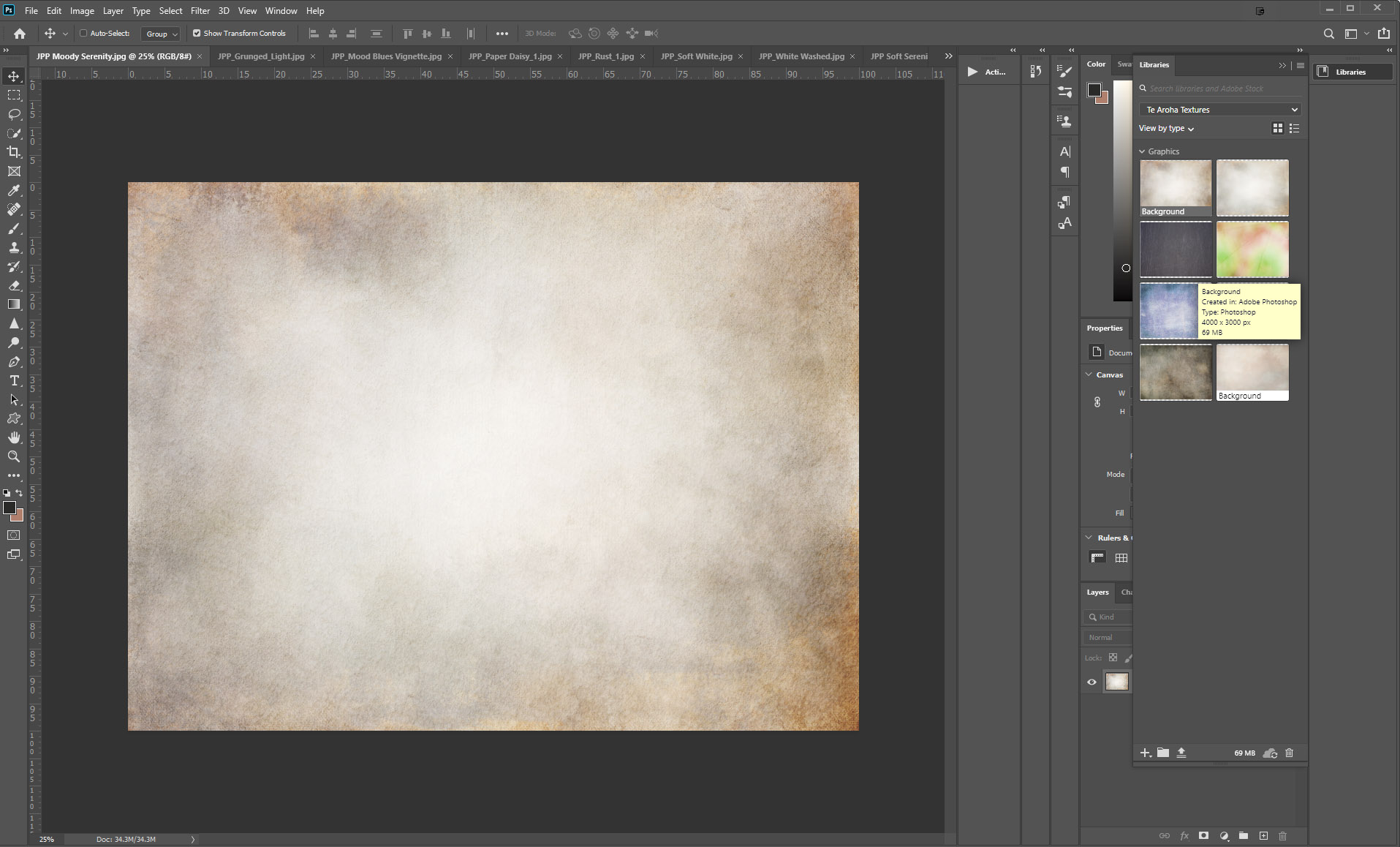Choose the Zoom tool

click(14, 456)
